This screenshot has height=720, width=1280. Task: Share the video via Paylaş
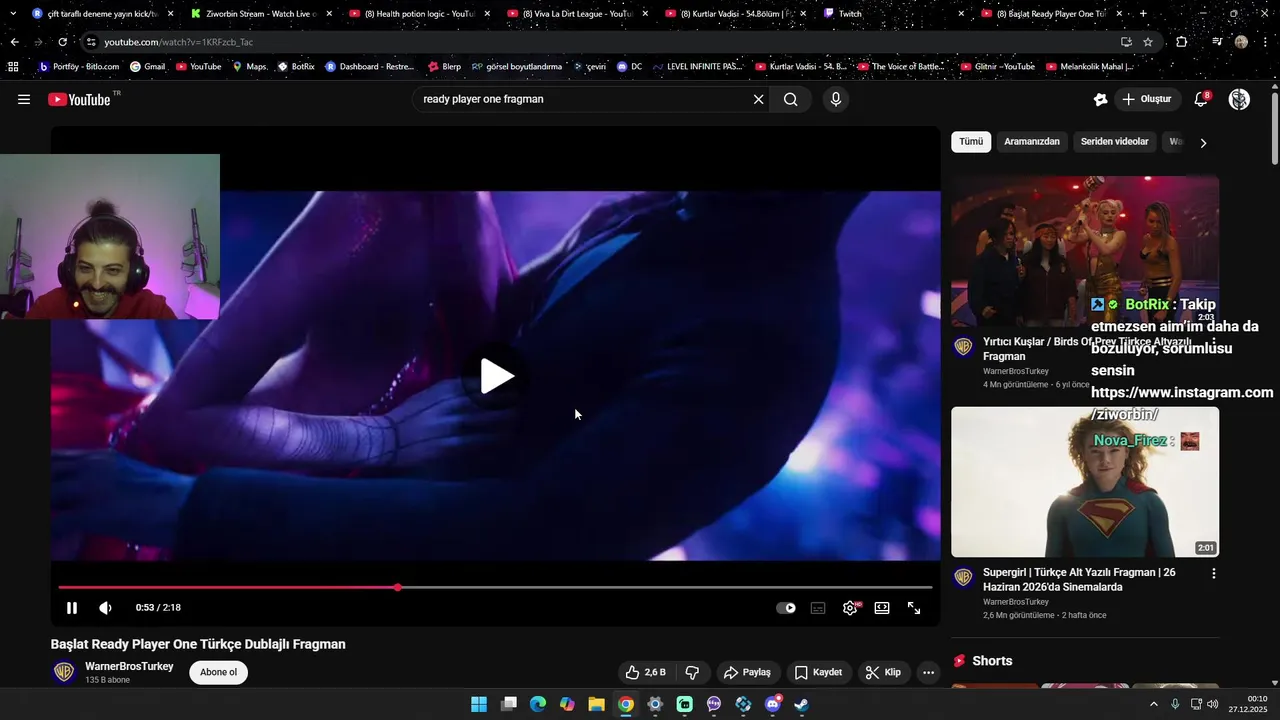[747, 672]
